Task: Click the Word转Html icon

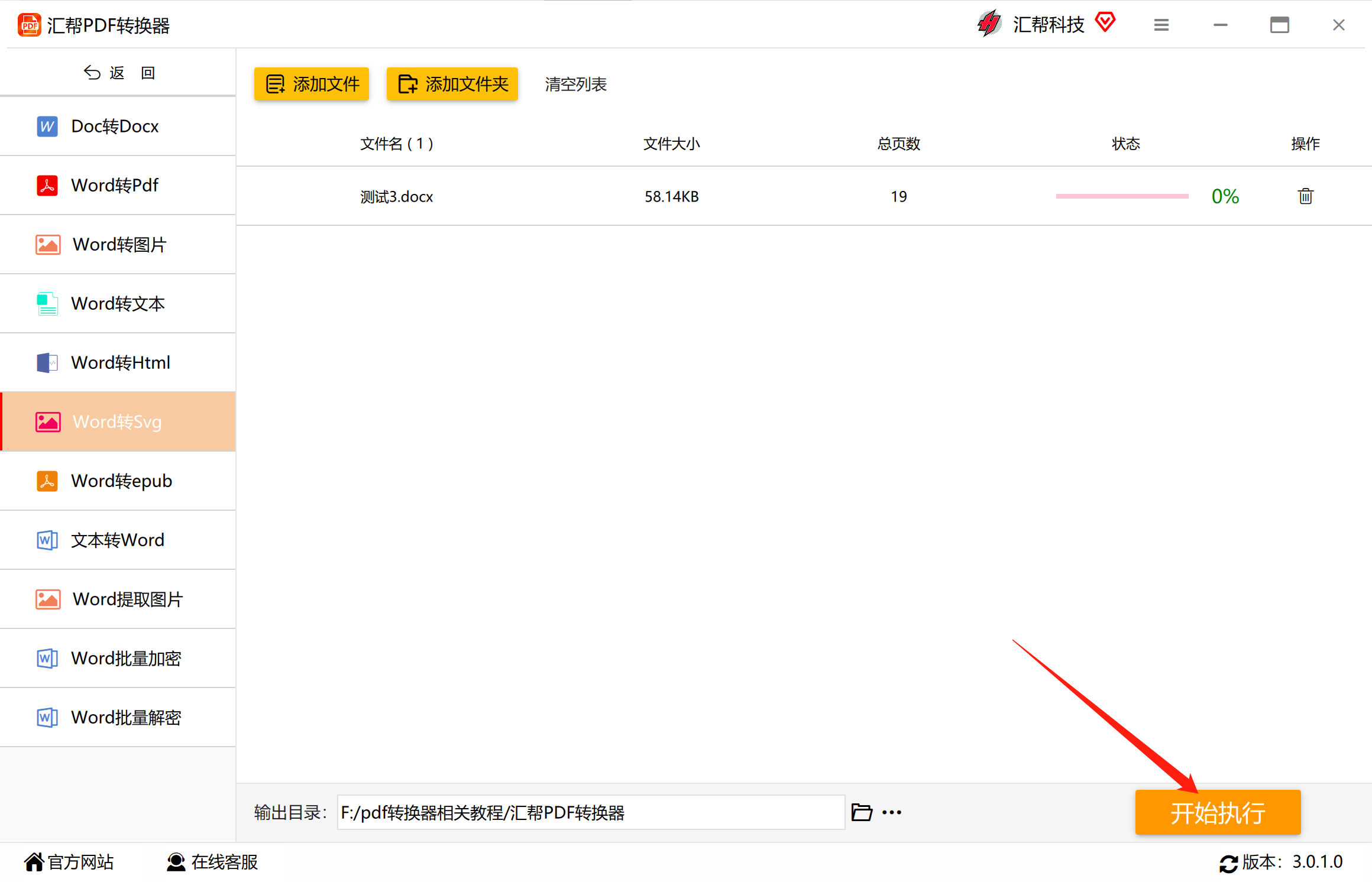Action: 47,362
